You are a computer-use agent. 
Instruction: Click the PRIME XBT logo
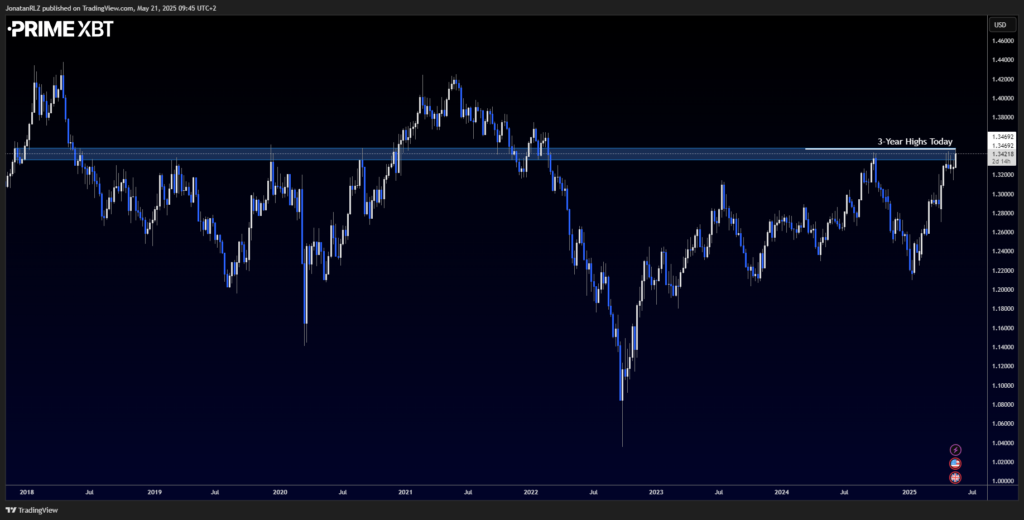click(x=60, y=29)
